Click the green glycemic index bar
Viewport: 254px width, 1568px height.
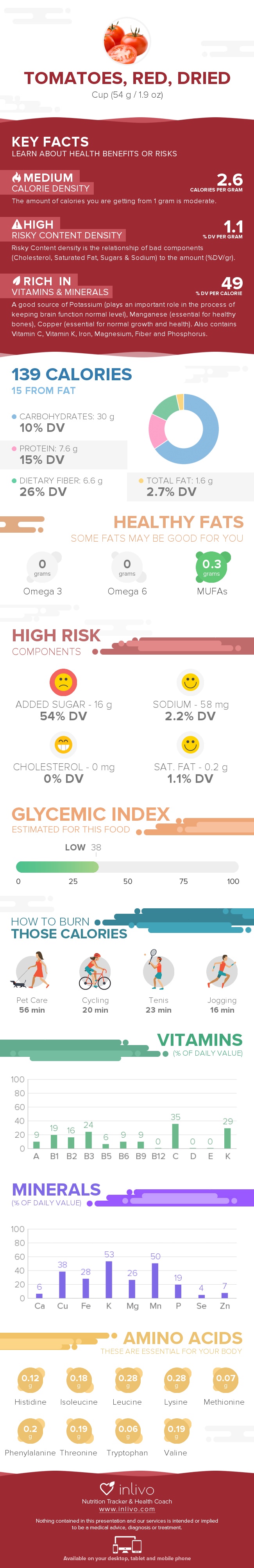[x=57, y=867]
